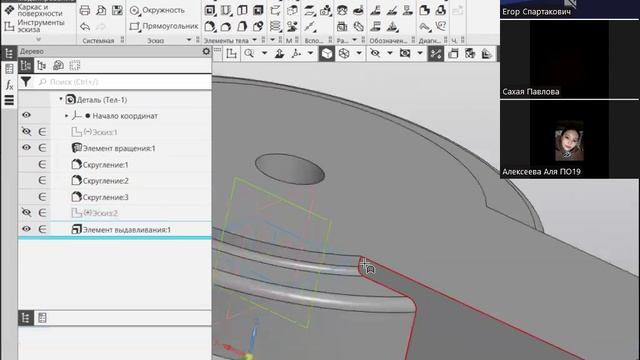Screen dimensions: 640x360
Task: Focus the tree search field Поиск
Action: (x=124, y=82)
